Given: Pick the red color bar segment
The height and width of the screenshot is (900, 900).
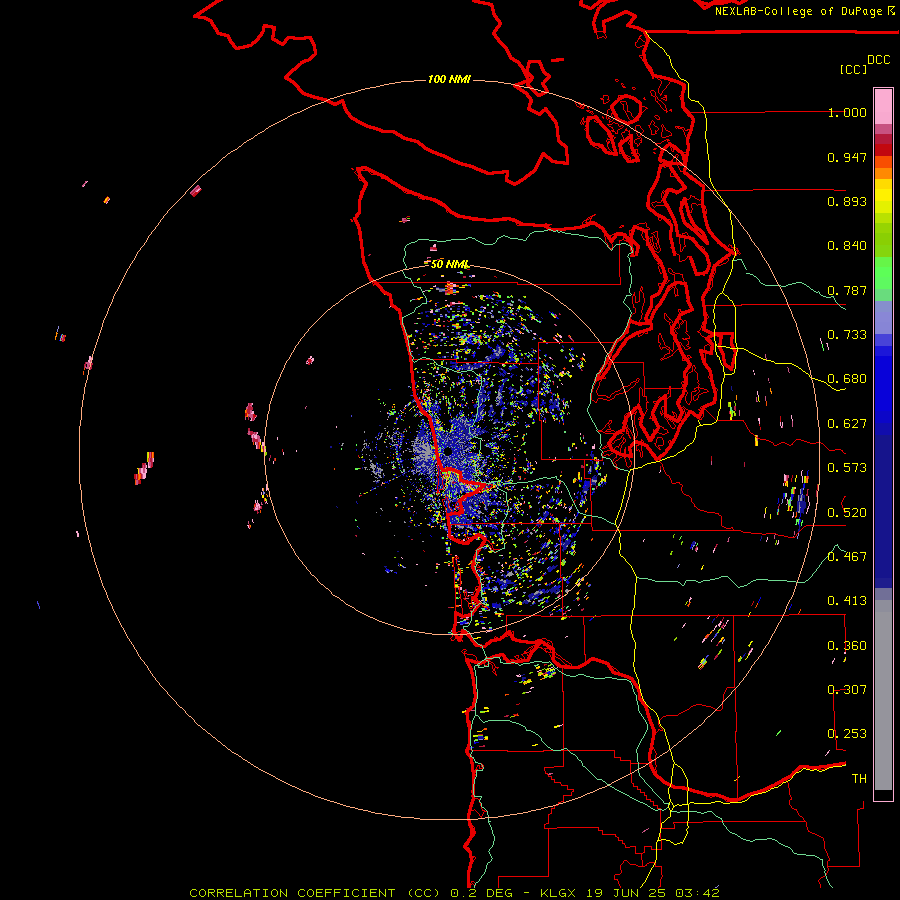Looking at the screenshot, I should [883, 150].
